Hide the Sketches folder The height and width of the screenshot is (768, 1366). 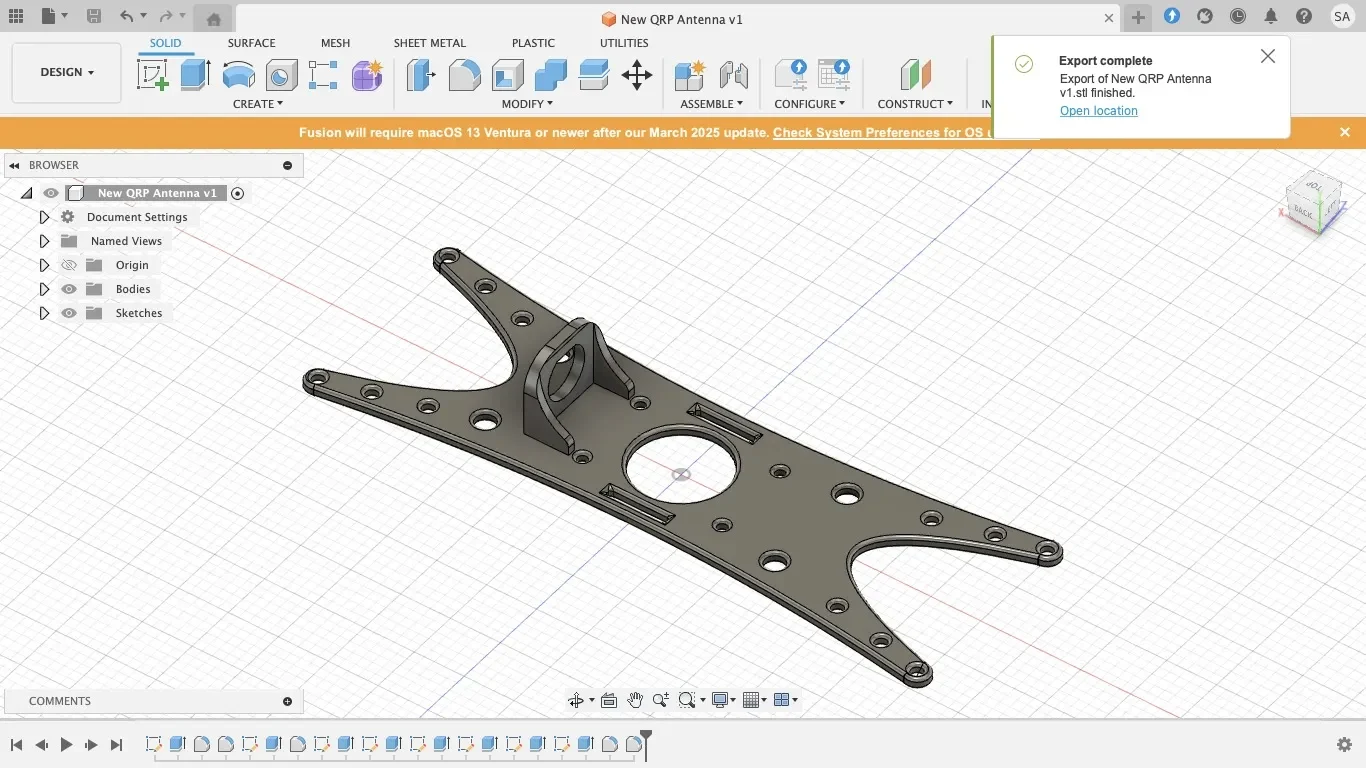pyautogui.click(x=69, y=313)
